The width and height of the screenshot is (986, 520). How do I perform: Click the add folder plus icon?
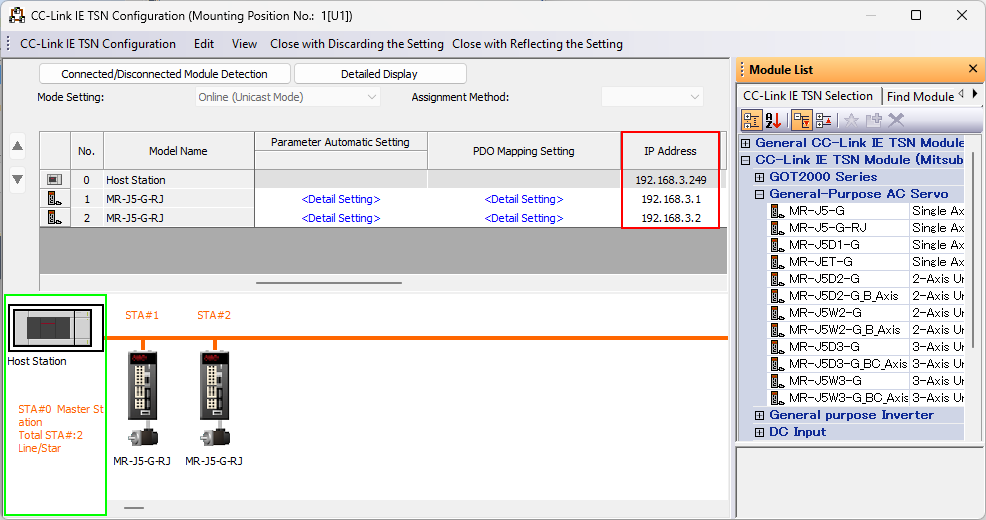click(x=874, y=120)
